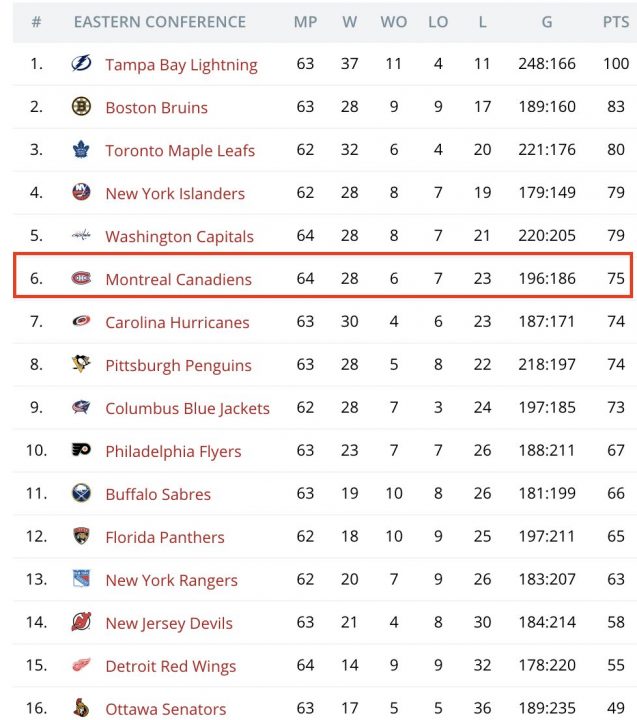The width and height of the screenshot is (637, 720).
Task: Select the New York Rangers link
Action: 171,581
